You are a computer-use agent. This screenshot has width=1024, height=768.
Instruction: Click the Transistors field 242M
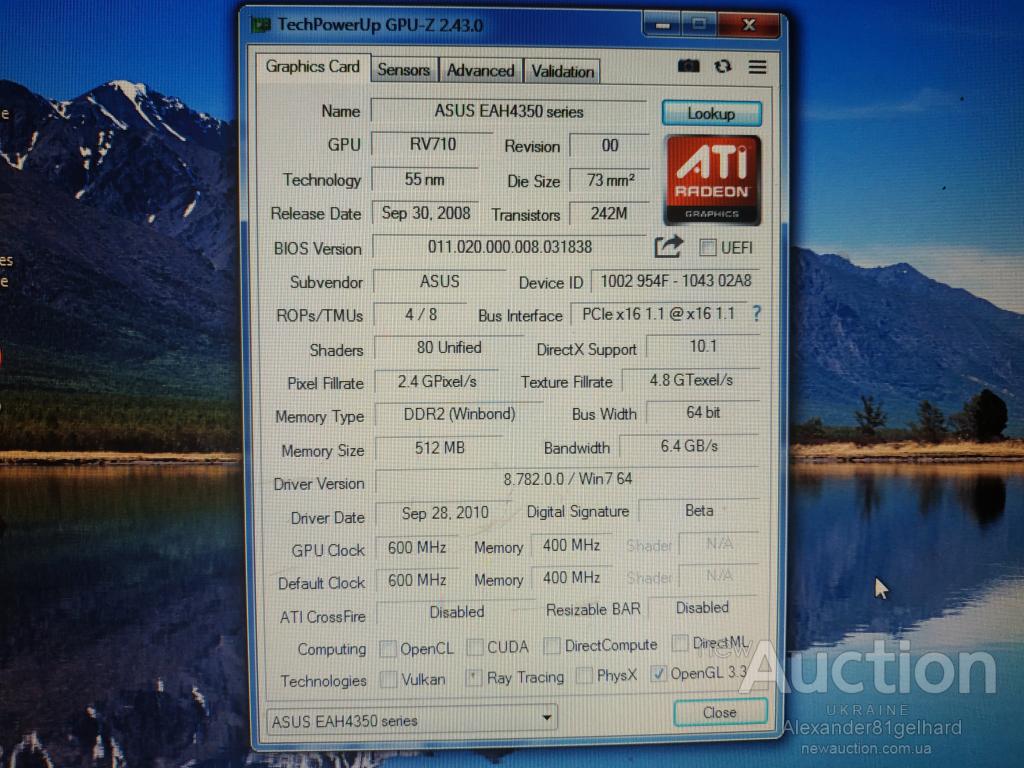click(x=609, y=214)
